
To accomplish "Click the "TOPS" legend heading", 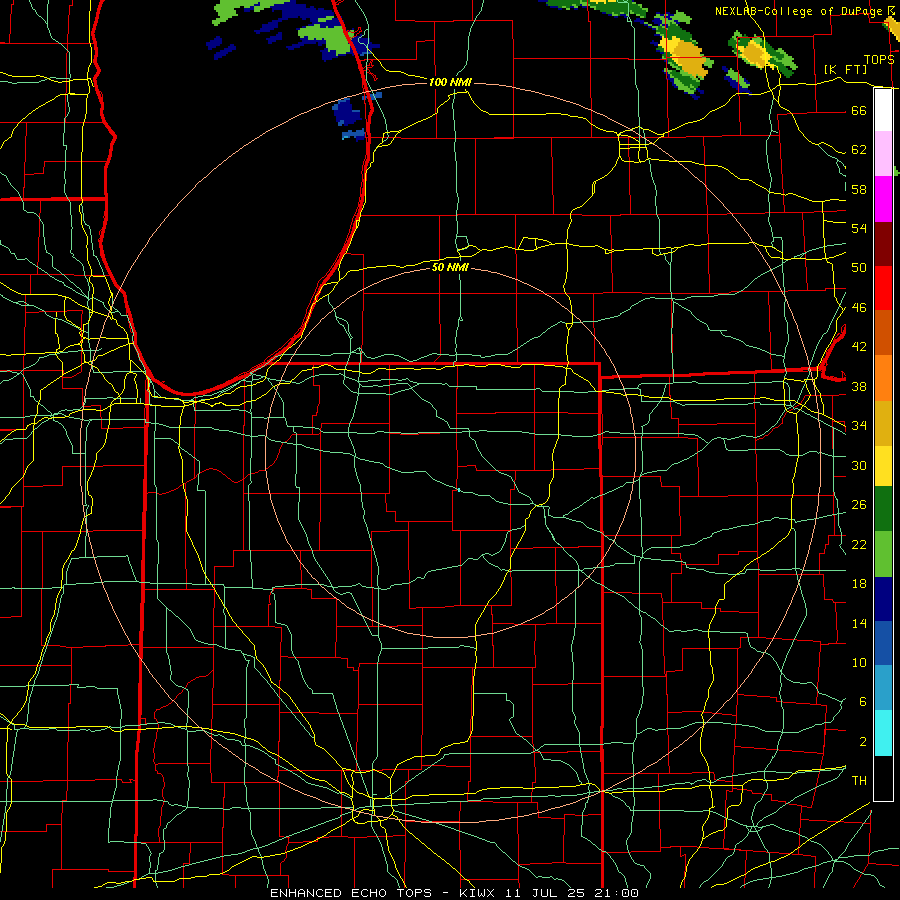I will [x=879, y=60].
